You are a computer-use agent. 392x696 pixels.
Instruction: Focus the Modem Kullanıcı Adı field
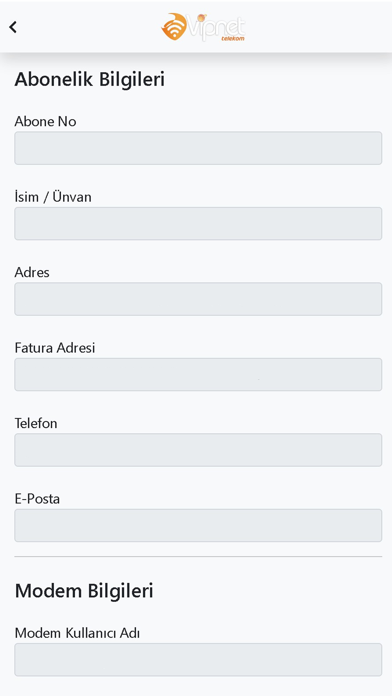pos(198,660)
